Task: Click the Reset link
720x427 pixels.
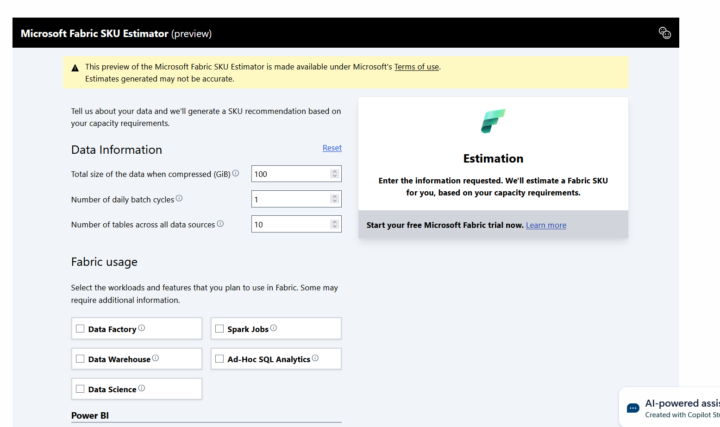Action: pos(332,148)
